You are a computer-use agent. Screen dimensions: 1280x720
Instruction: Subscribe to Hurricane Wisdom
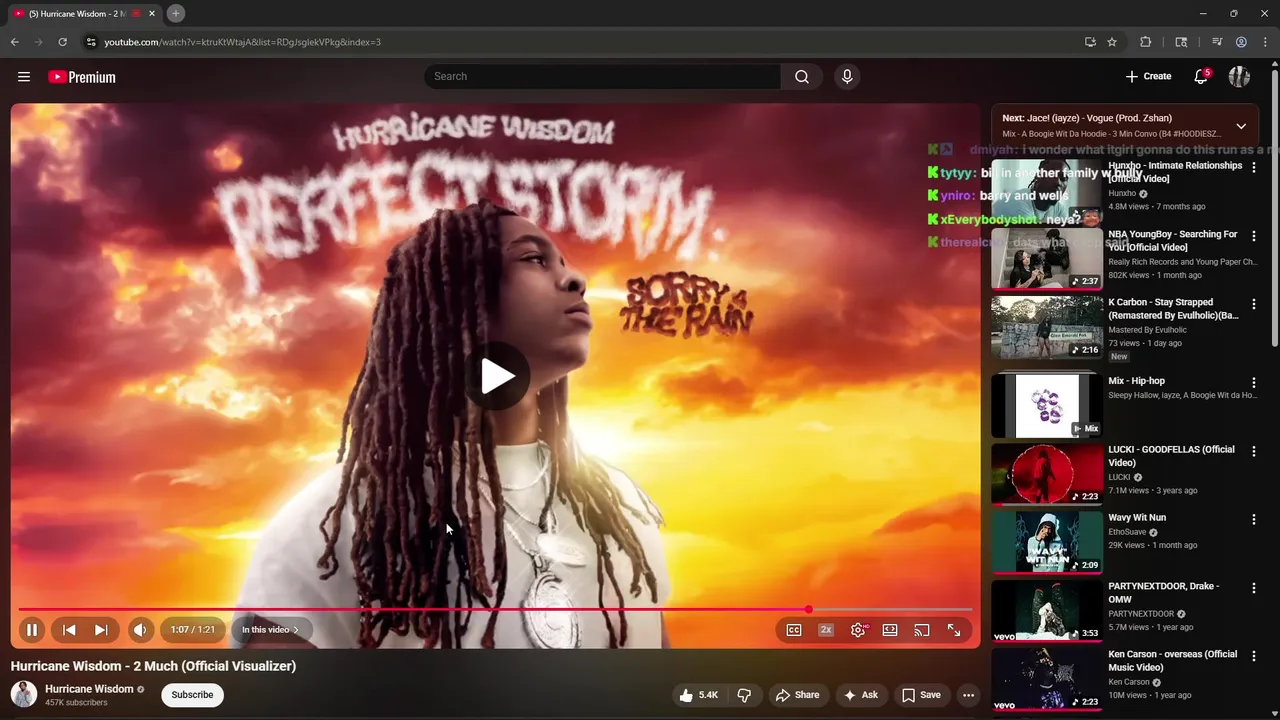[x=192, y=695]
